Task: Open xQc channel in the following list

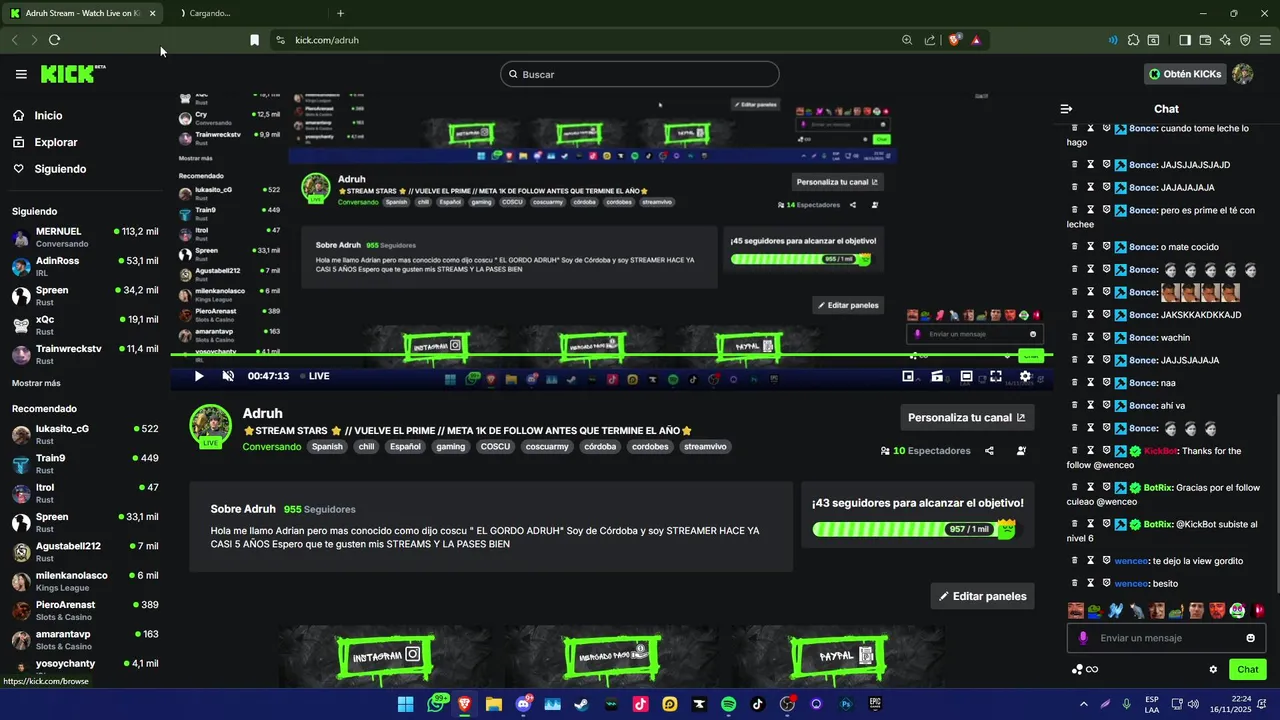Action: (x=85, y=325)
